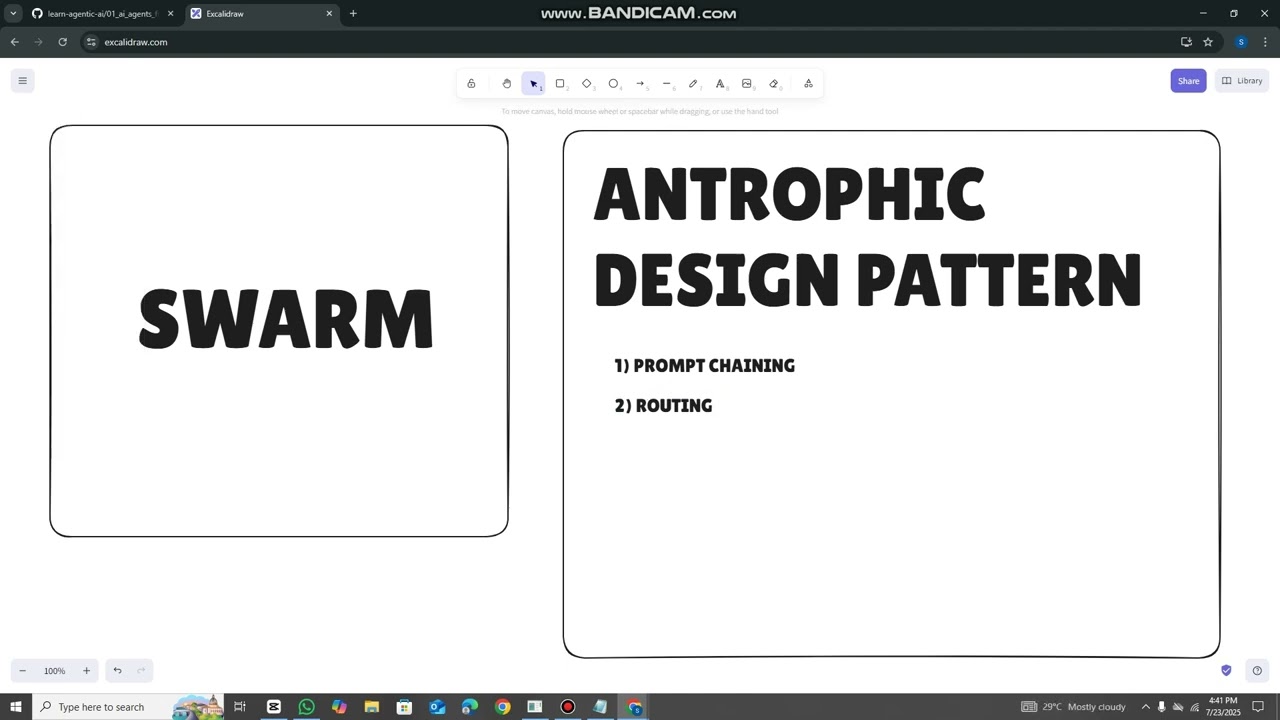Go back to previous page
1280x720 pixels.
(14, 42)
